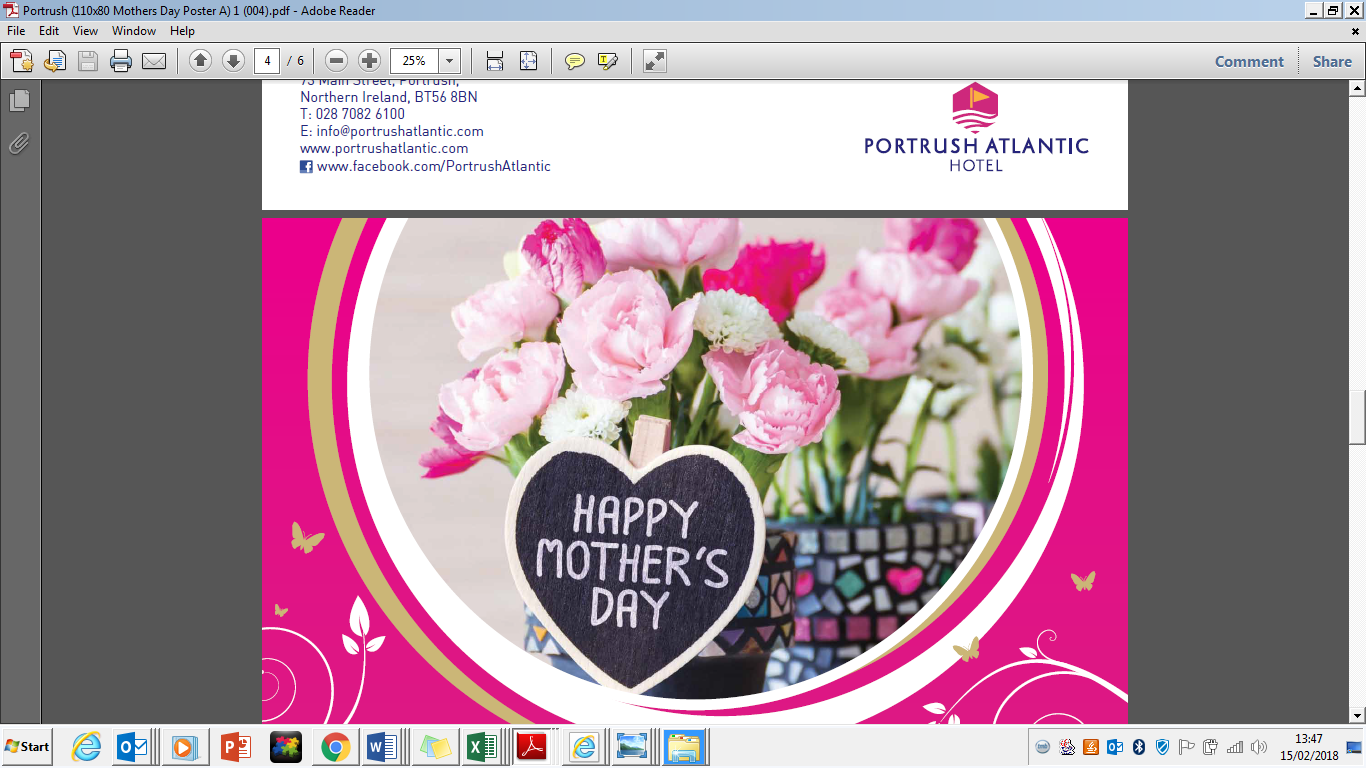Select the highlight text tool
1366x768 pixels.
coord(607,61)
